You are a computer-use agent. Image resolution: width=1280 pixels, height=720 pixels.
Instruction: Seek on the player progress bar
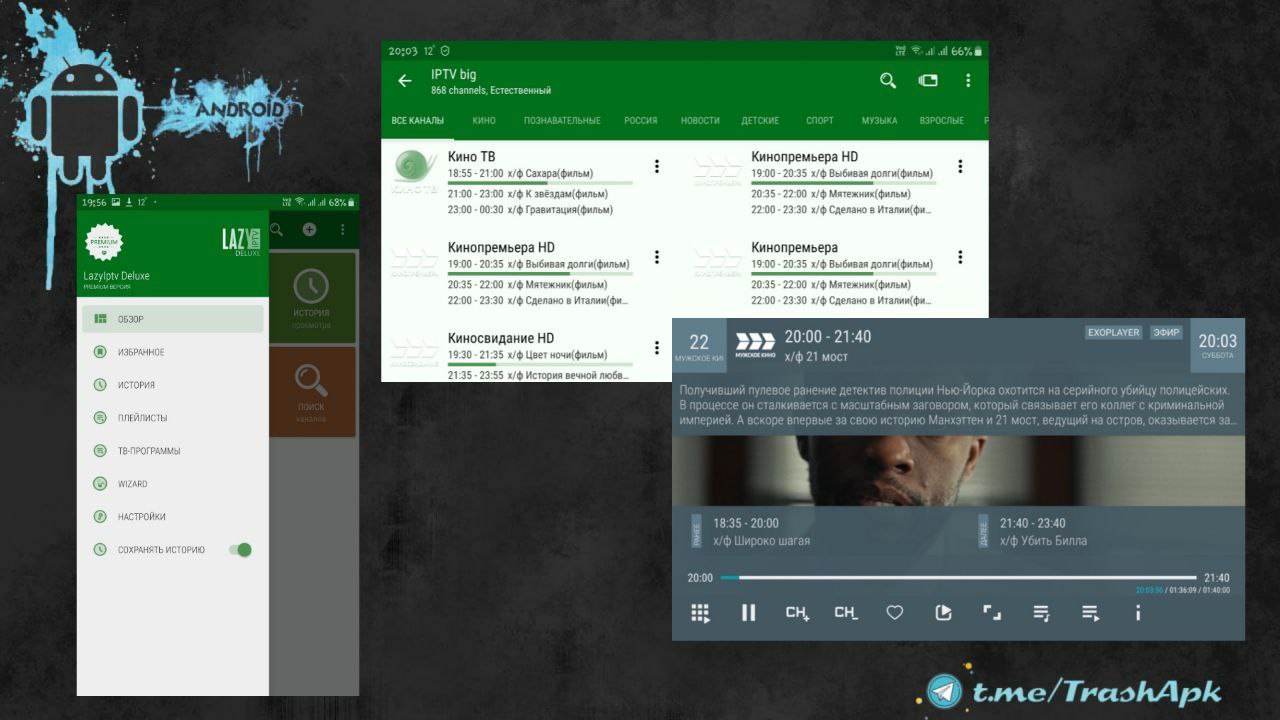(959, 578)
